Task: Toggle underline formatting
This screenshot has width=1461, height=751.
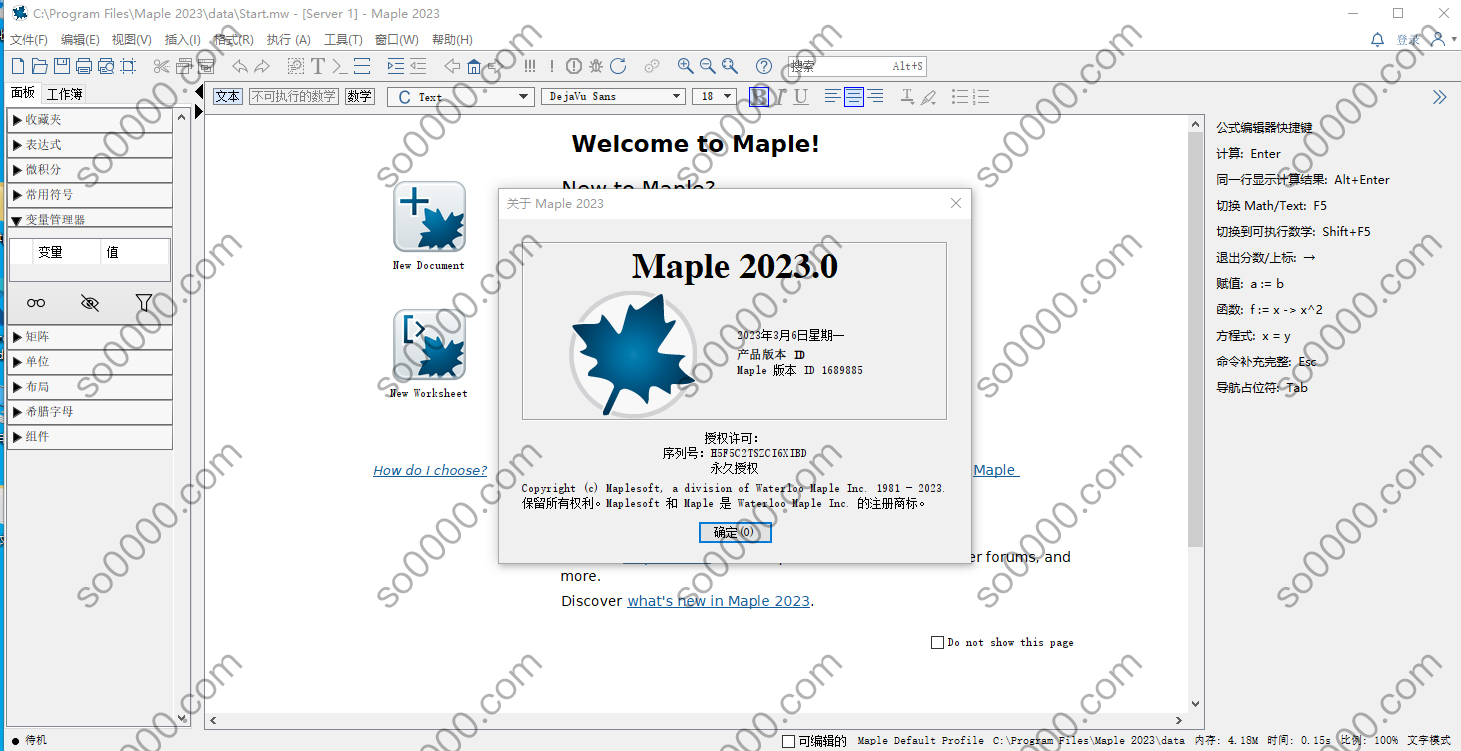Action: 800,96
